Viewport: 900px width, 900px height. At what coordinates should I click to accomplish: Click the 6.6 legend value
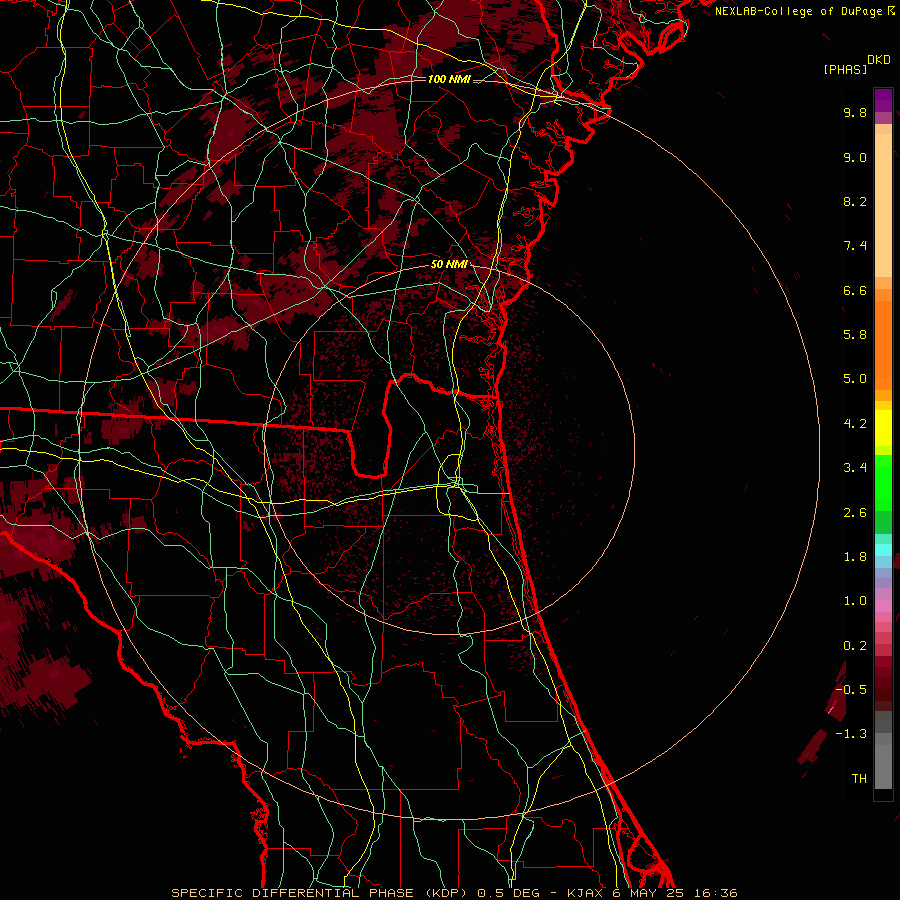click(x=855, y=290)
